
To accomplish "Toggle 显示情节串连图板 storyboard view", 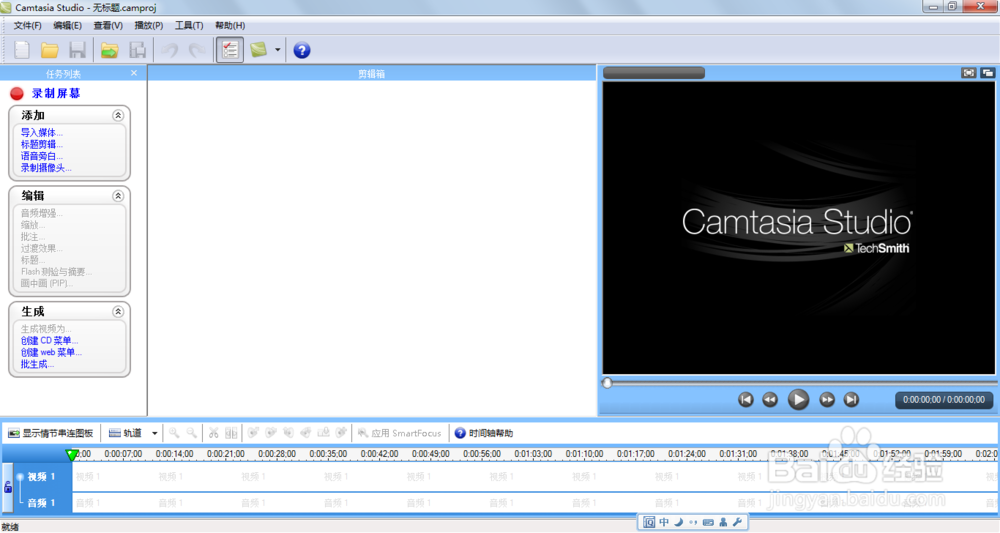I will pos(50,434).
